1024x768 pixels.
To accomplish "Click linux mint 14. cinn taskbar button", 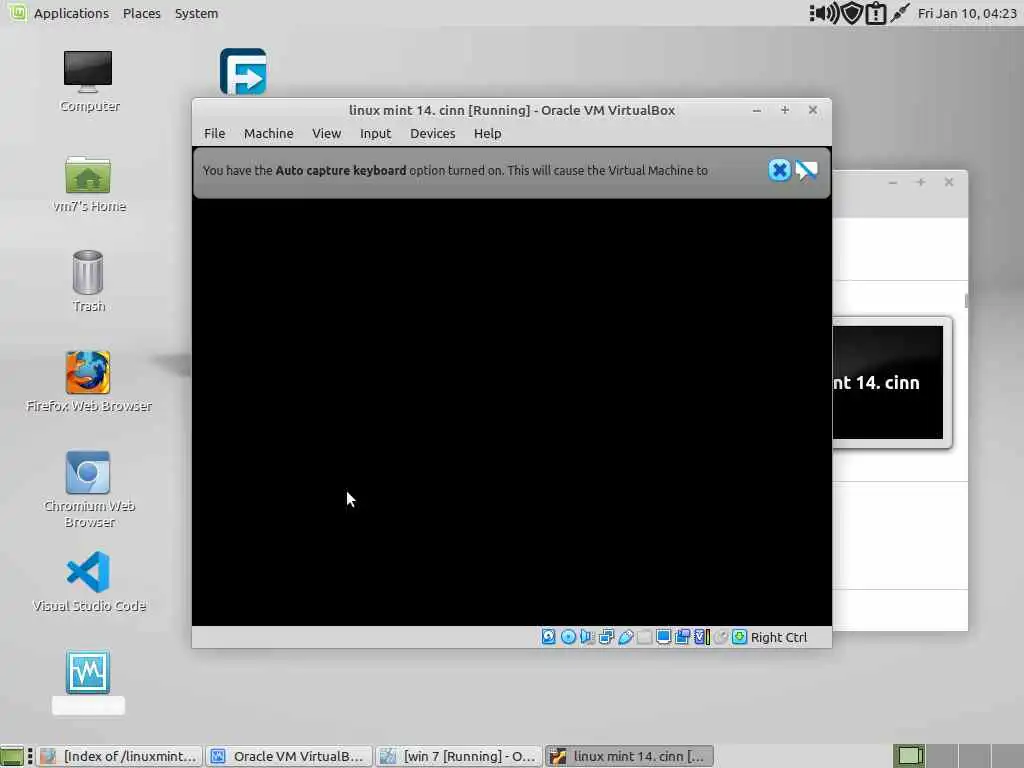I will tap(630, 756).
